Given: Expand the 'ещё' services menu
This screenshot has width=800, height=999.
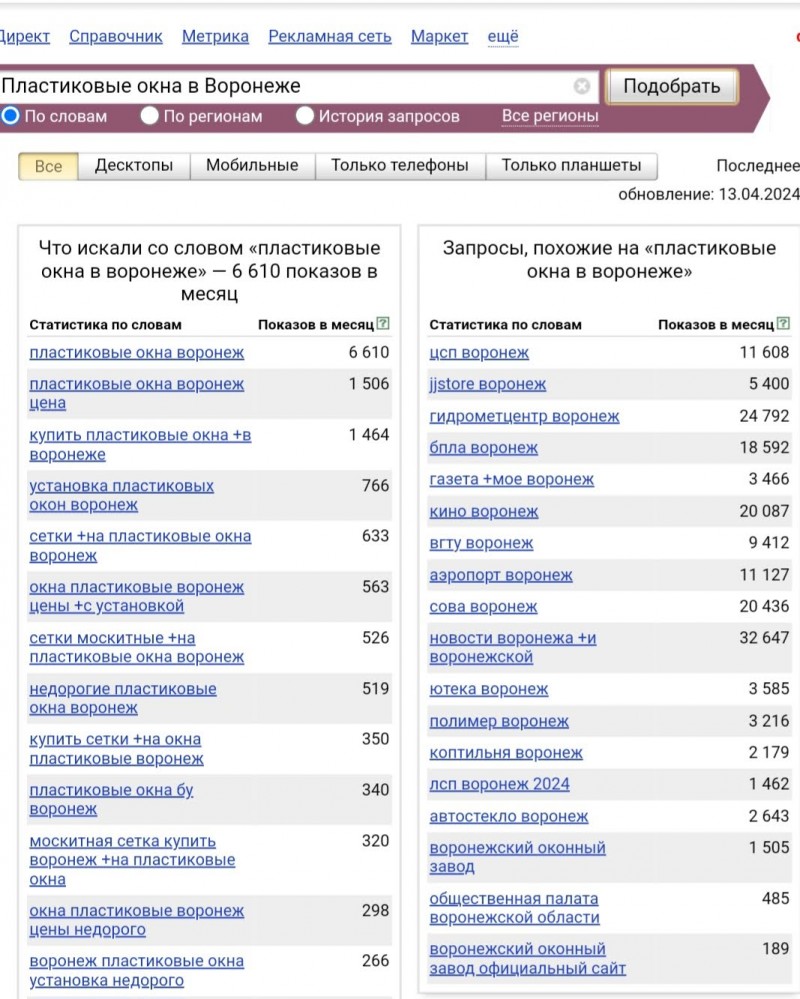Looking at the screenshot, I should click(x=503, y=36).
